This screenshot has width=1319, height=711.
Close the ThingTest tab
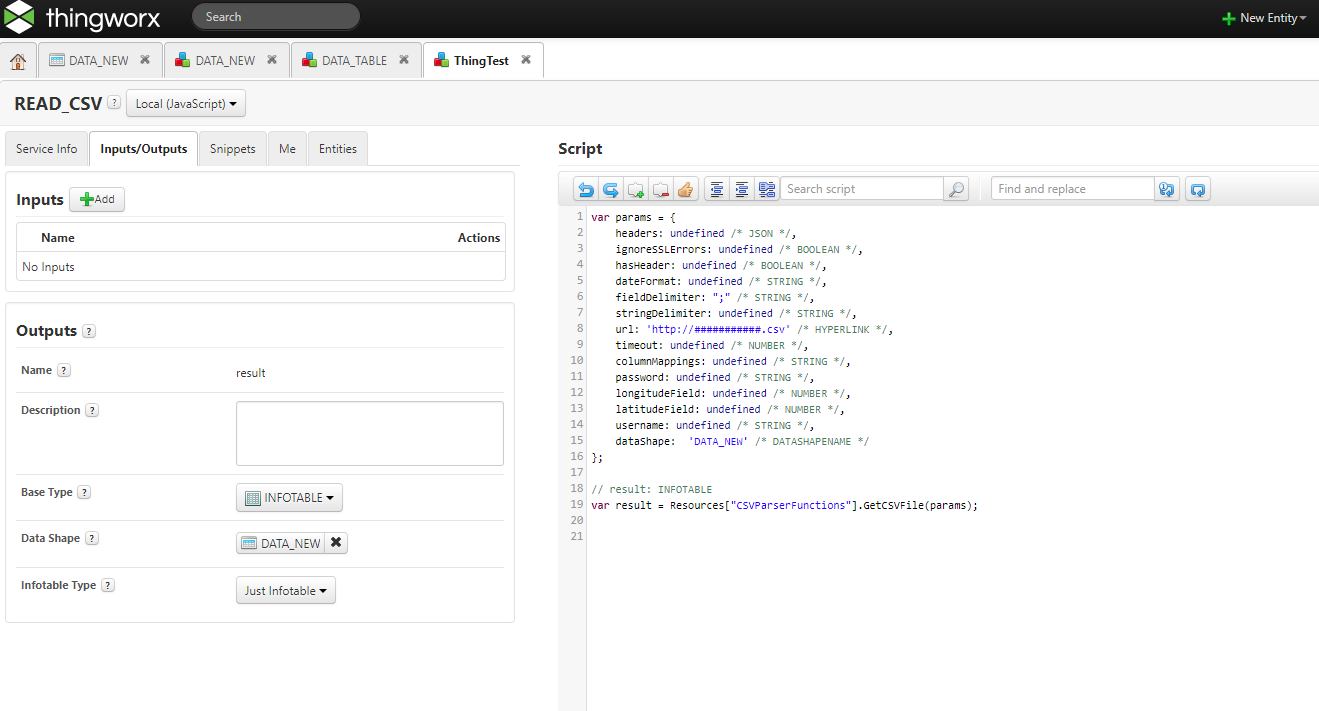coord(526,60)
